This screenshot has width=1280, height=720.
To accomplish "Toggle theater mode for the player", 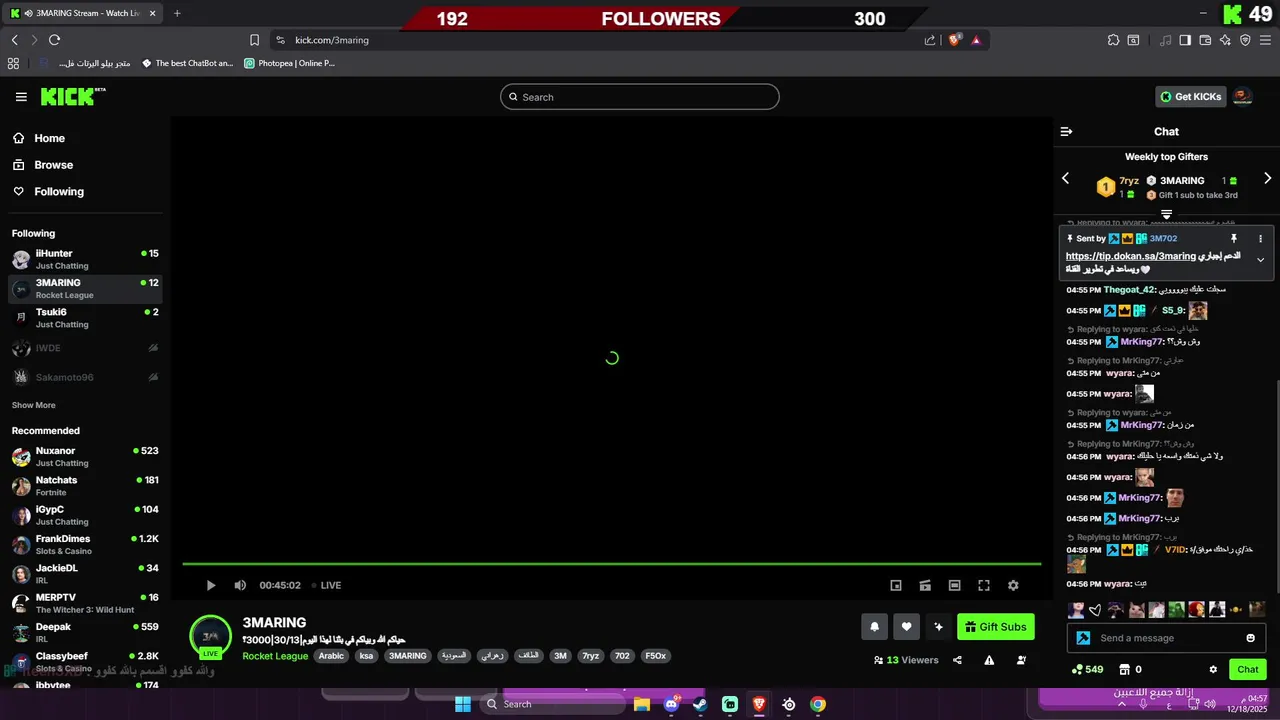I will click(954, 585).
